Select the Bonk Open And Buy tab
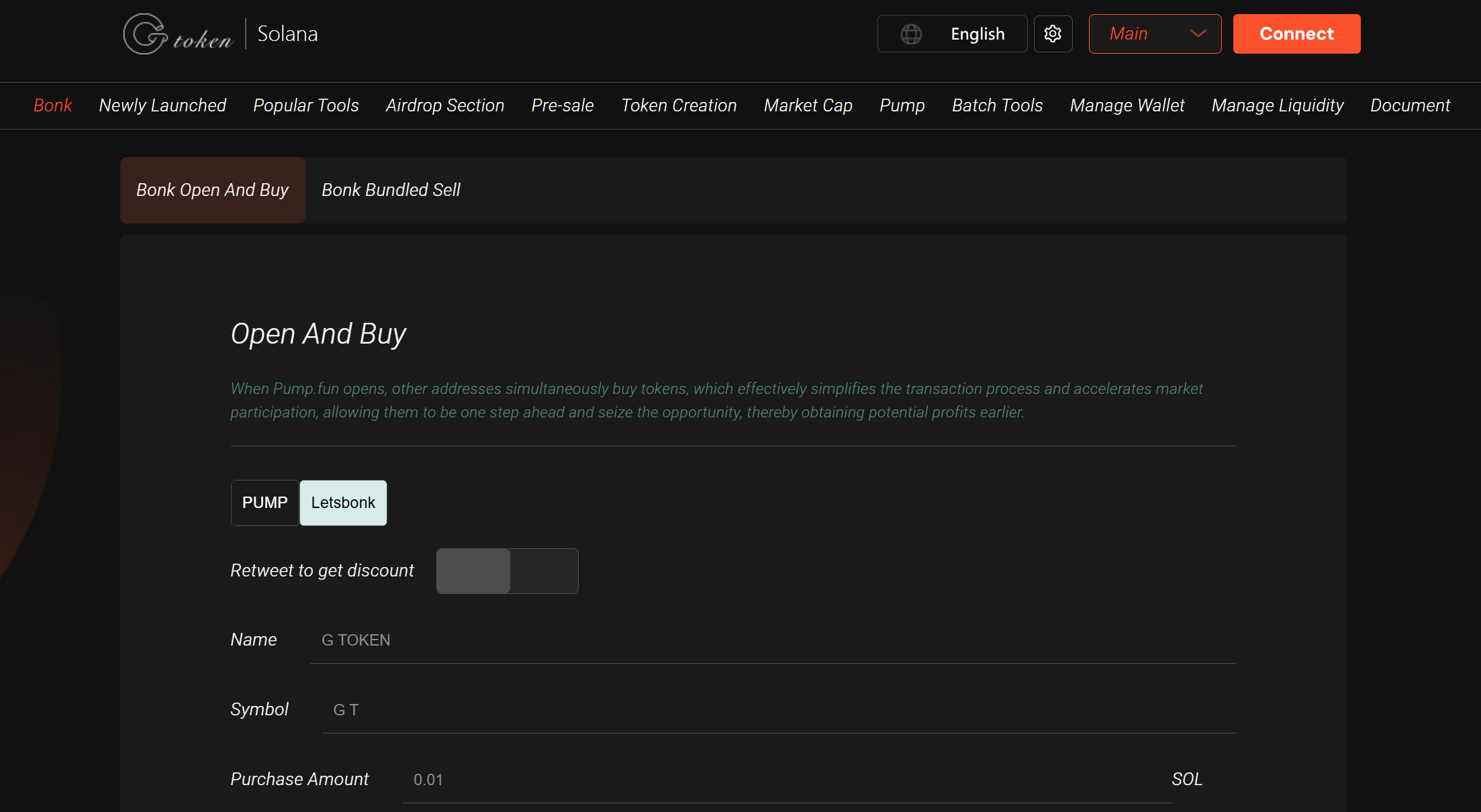This screenshot has width=1481, height=812. pos(211,190)
